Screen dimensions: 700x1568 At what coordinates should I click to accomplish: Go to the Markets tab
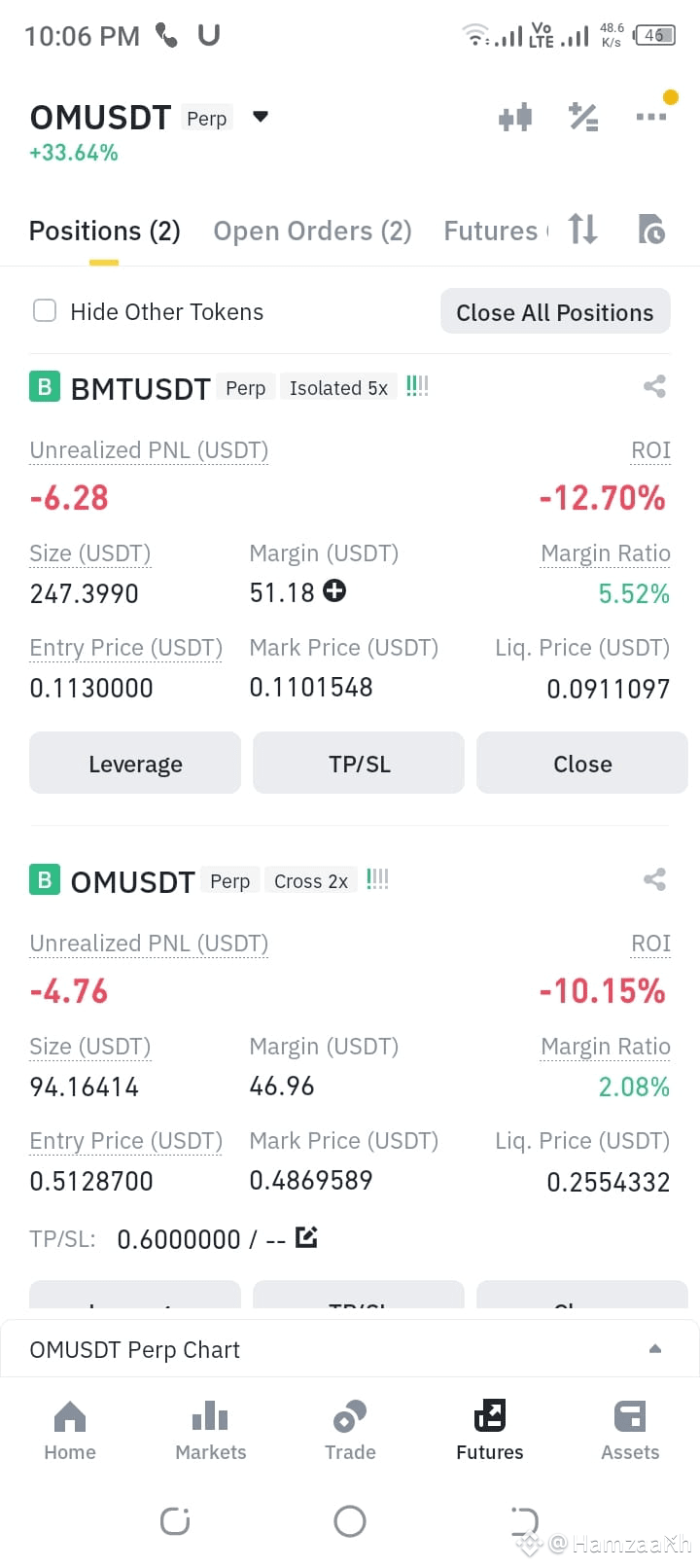(x=210, y=1431)
